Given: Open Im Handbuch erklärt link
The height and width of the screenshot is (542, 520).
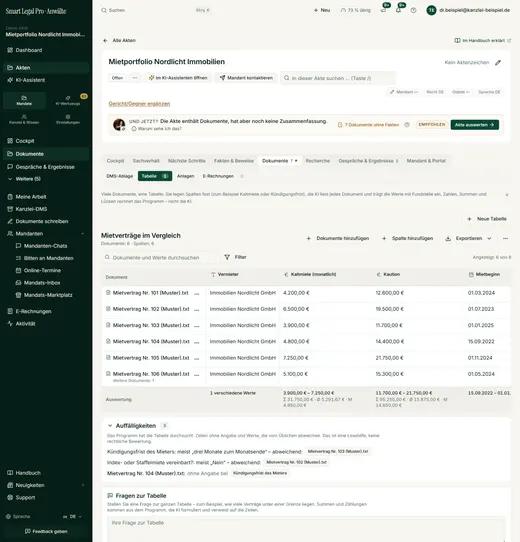Looking at the screenshot, I should (x=483, y=40).
